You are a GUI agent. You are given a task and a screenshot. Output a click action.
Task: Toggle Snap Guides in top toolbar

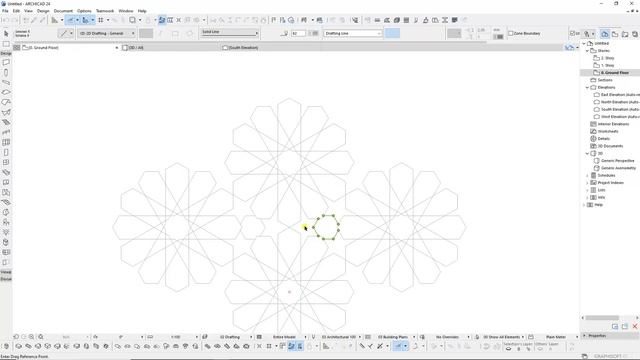pos(85,20)
